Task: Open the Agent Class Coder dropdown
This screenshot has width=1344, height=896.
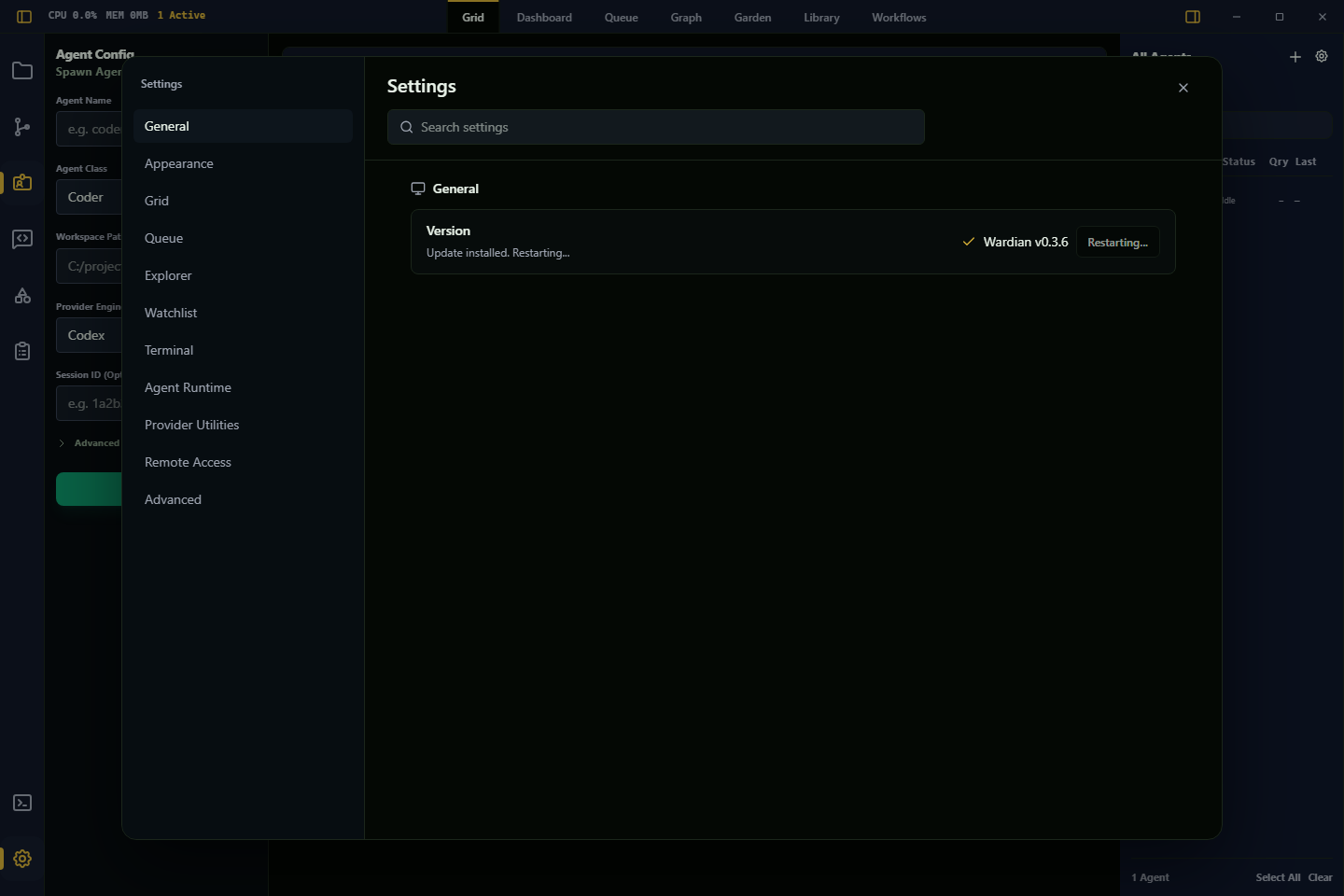Action: coord(89,197)
